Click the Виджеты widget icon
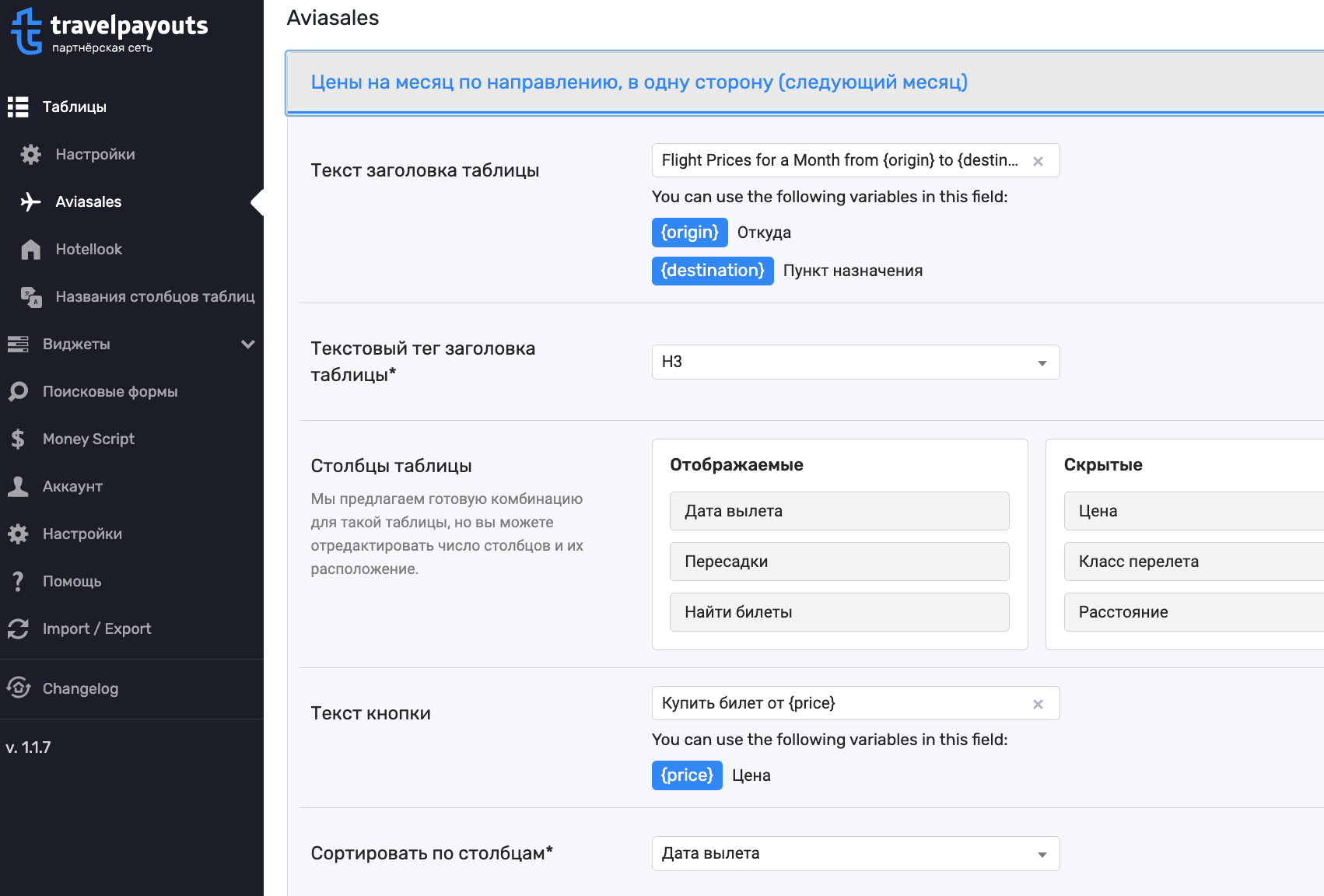 pyautogui.click(x=18, y=344)
